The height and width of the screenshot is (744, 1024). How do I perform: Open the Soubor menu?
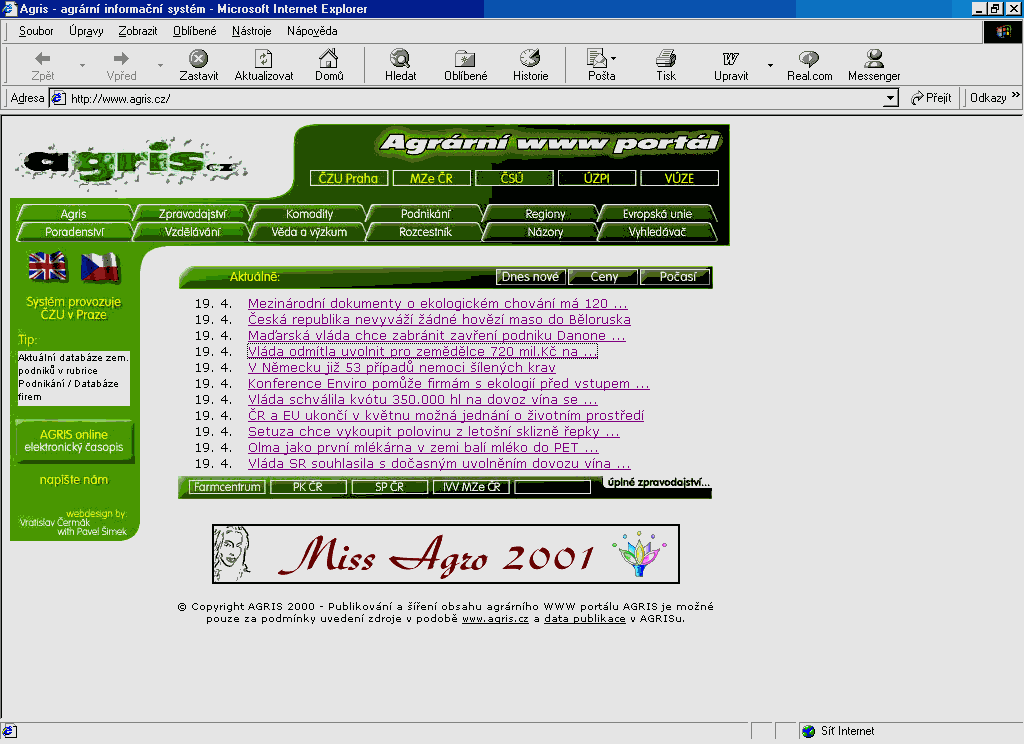point(36,31)
